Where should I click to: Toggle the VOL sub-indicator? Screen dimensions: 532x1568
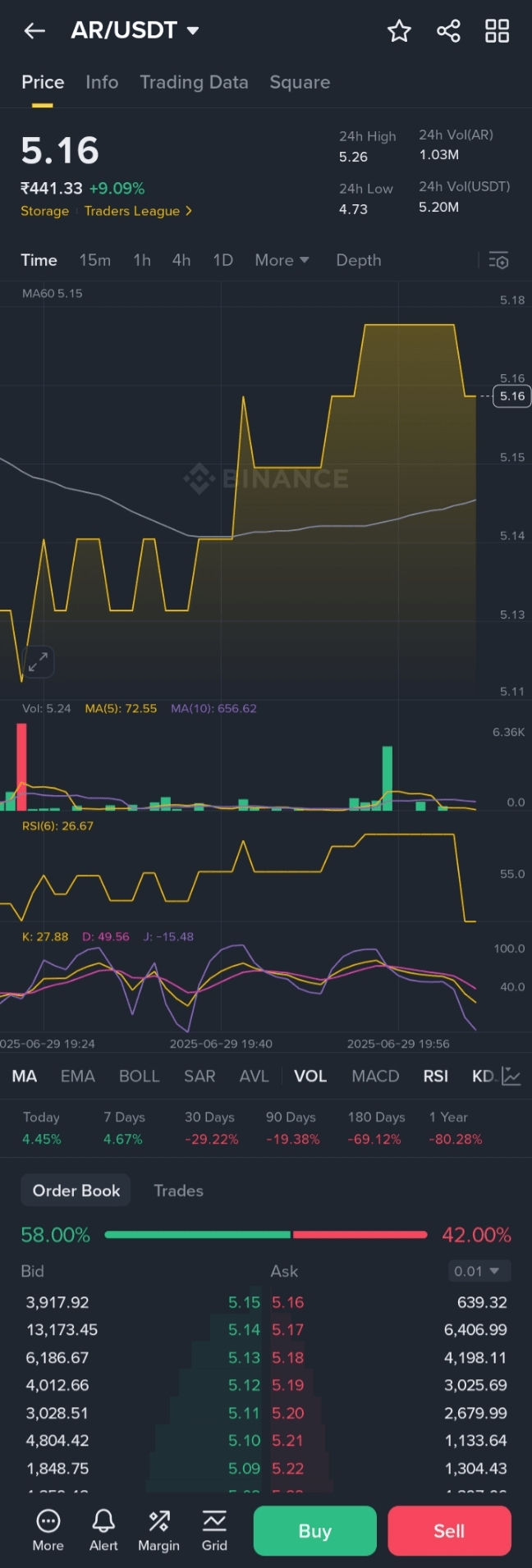310,1076
